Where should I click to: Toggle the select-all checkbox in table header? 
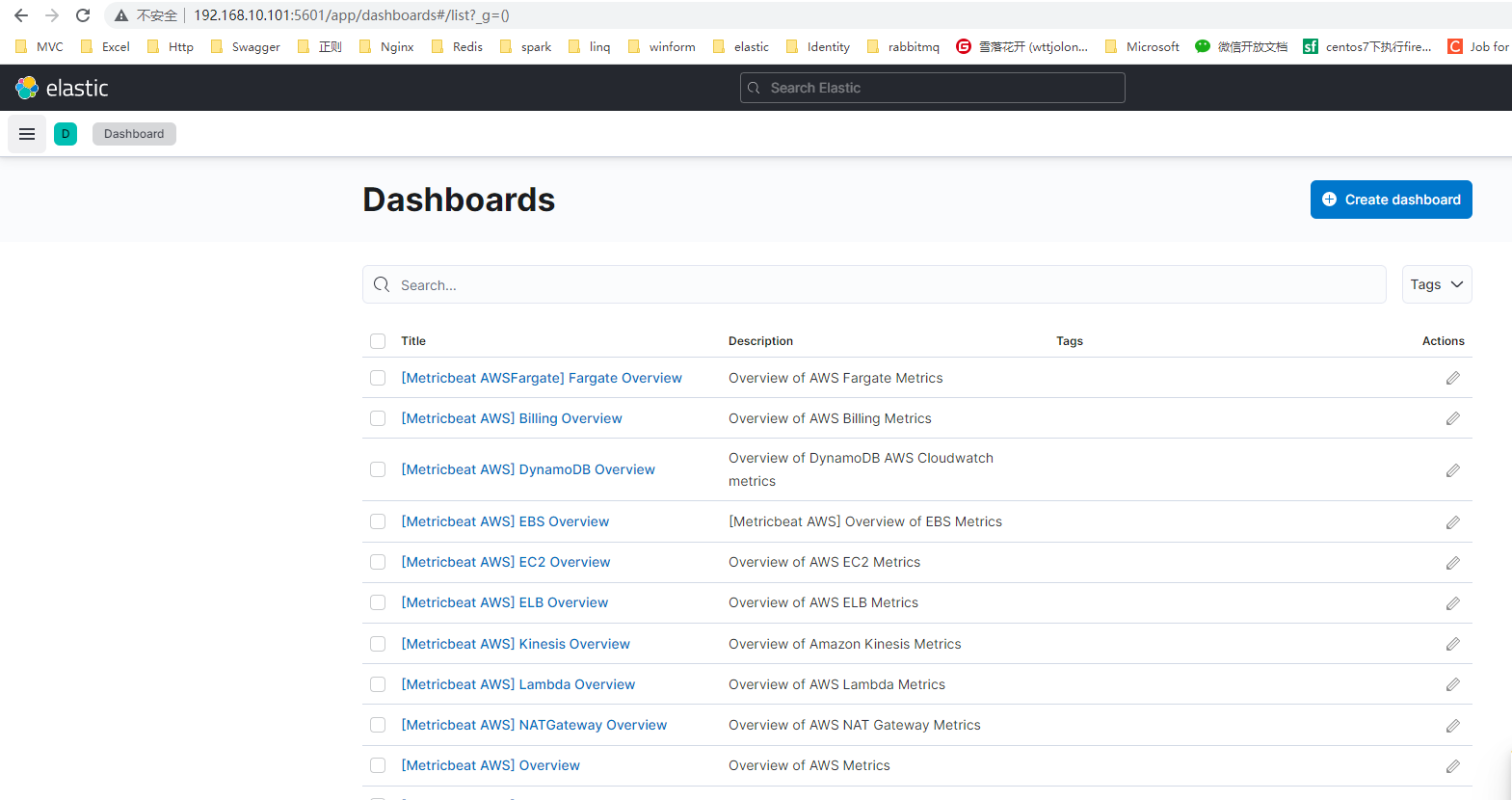pos(378,341)
